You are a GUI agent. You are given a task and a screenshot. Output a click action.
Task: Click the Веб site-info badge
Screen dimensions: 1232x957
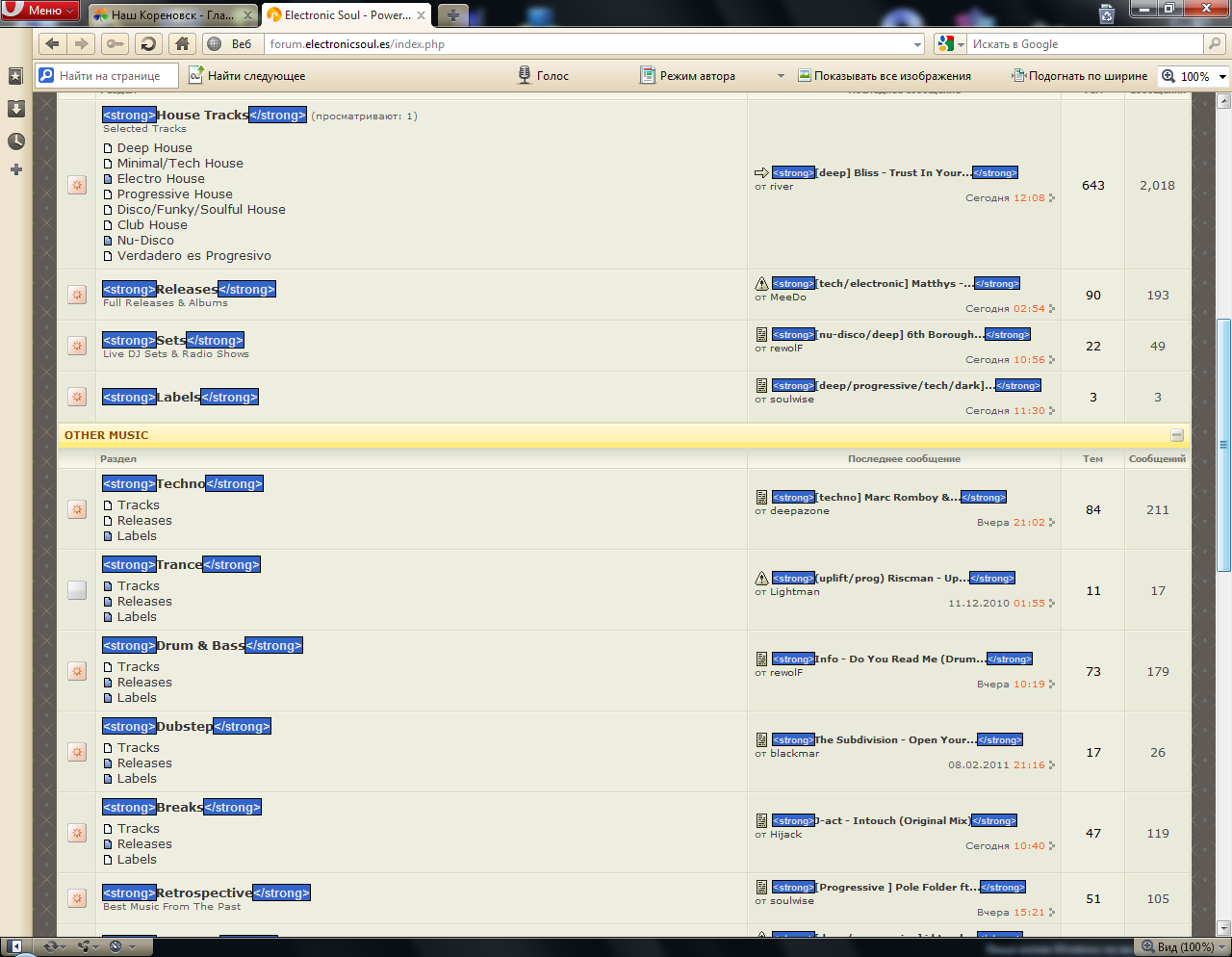click(231, 43)
